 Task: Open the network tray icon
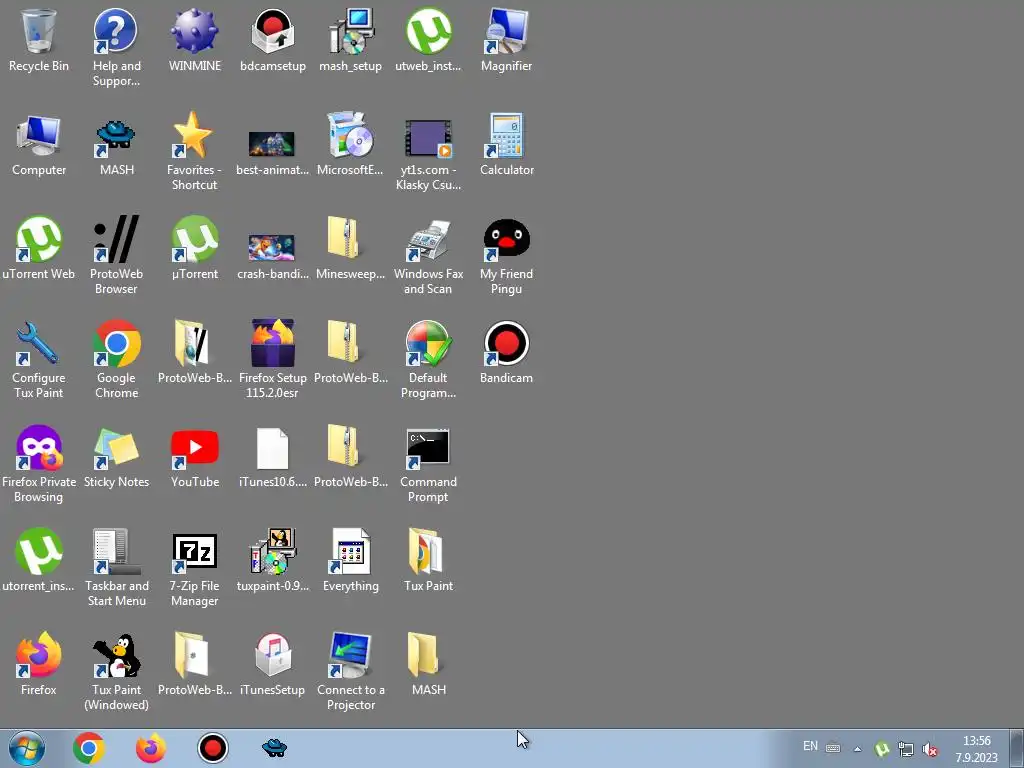[x=906, y=749]
